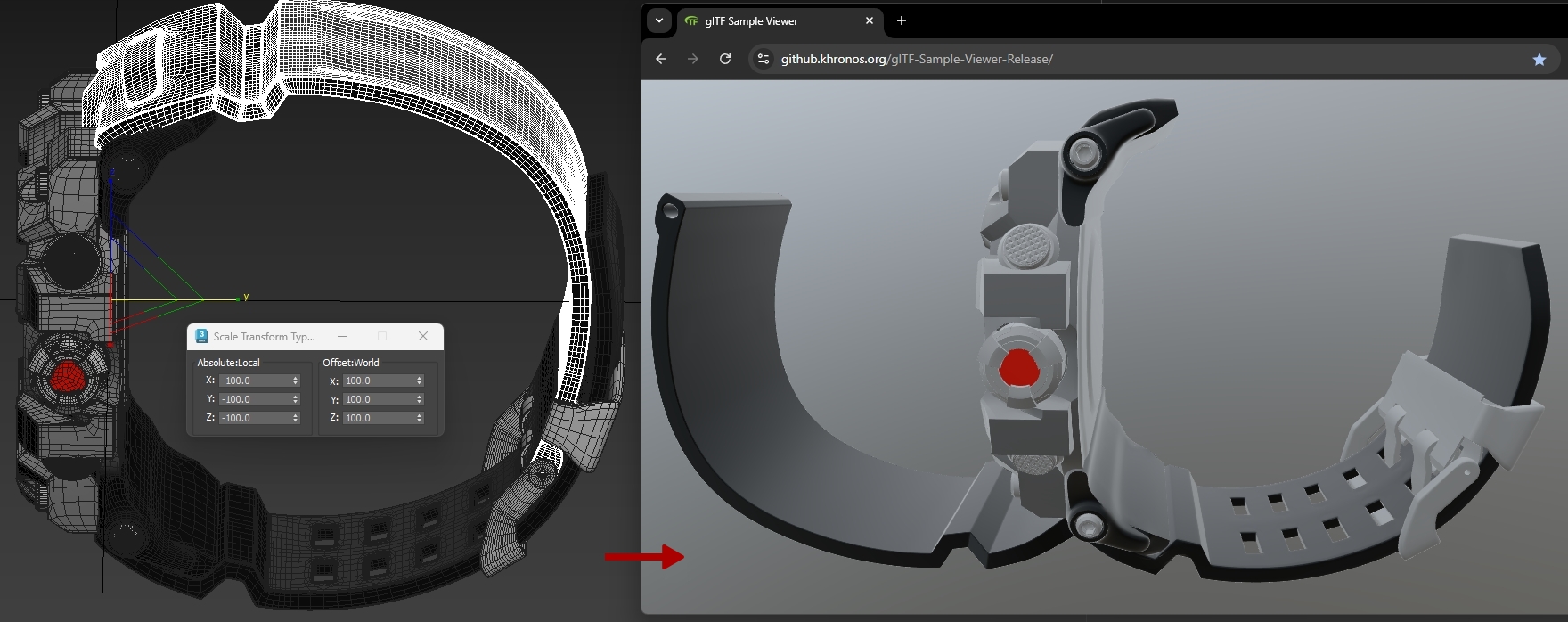Viewport: 1568px width, 622px height.
Task: Click the 3ds Max icon in dialog title
Action: 201,336
